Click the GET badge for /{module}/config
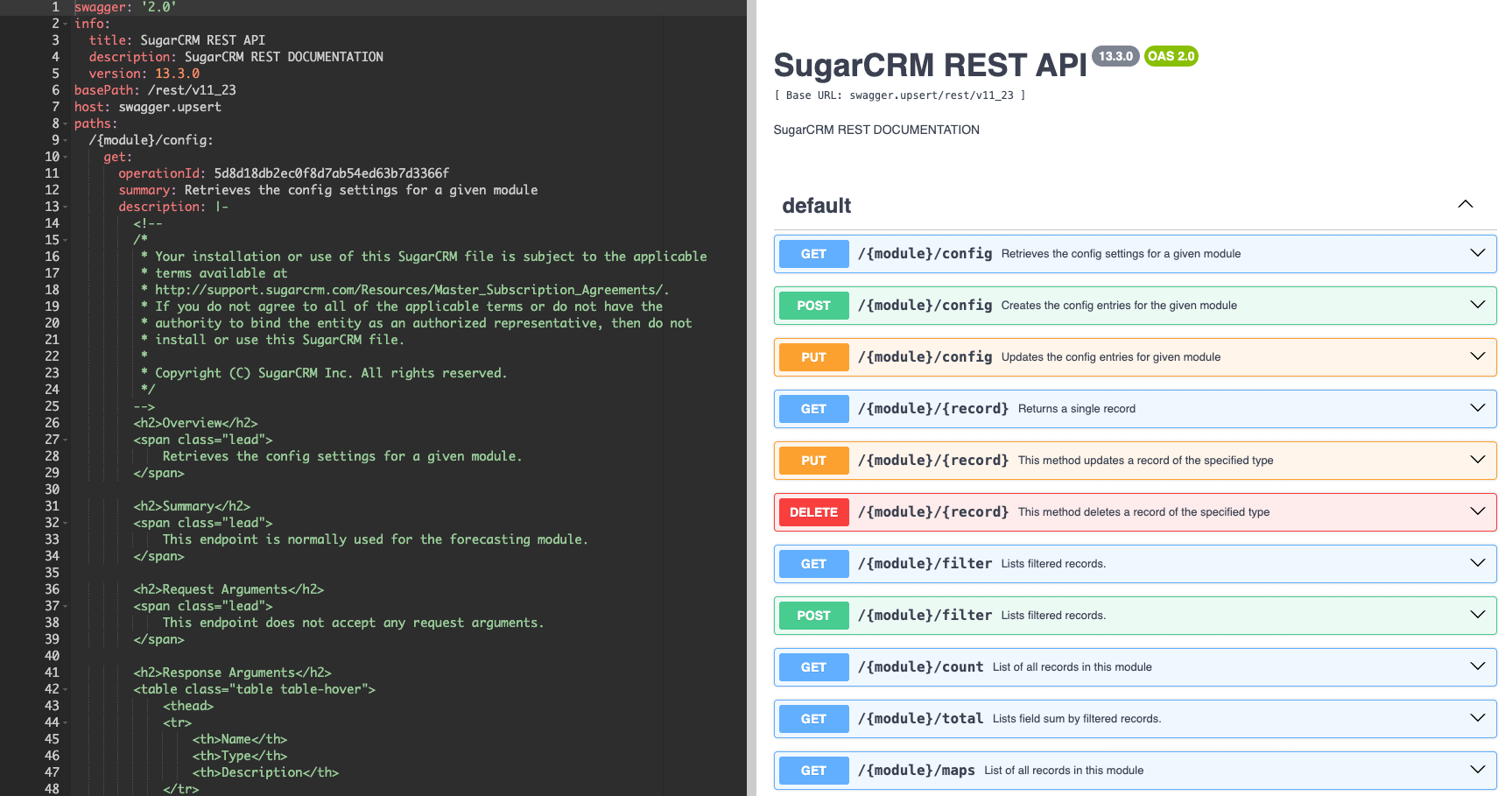This screenshot has width=1512, height=796. (x=813, y=254)
